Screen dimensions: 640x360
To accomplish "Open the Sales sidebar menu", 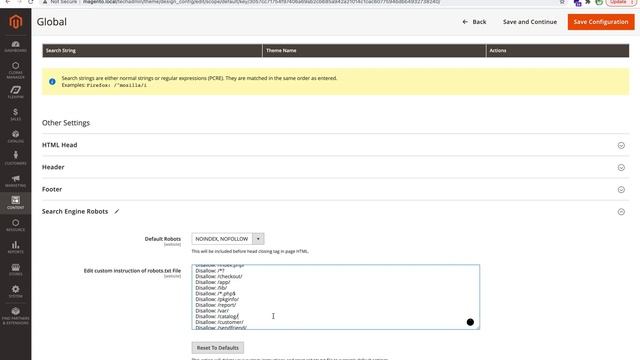I will tap(16, 114).
